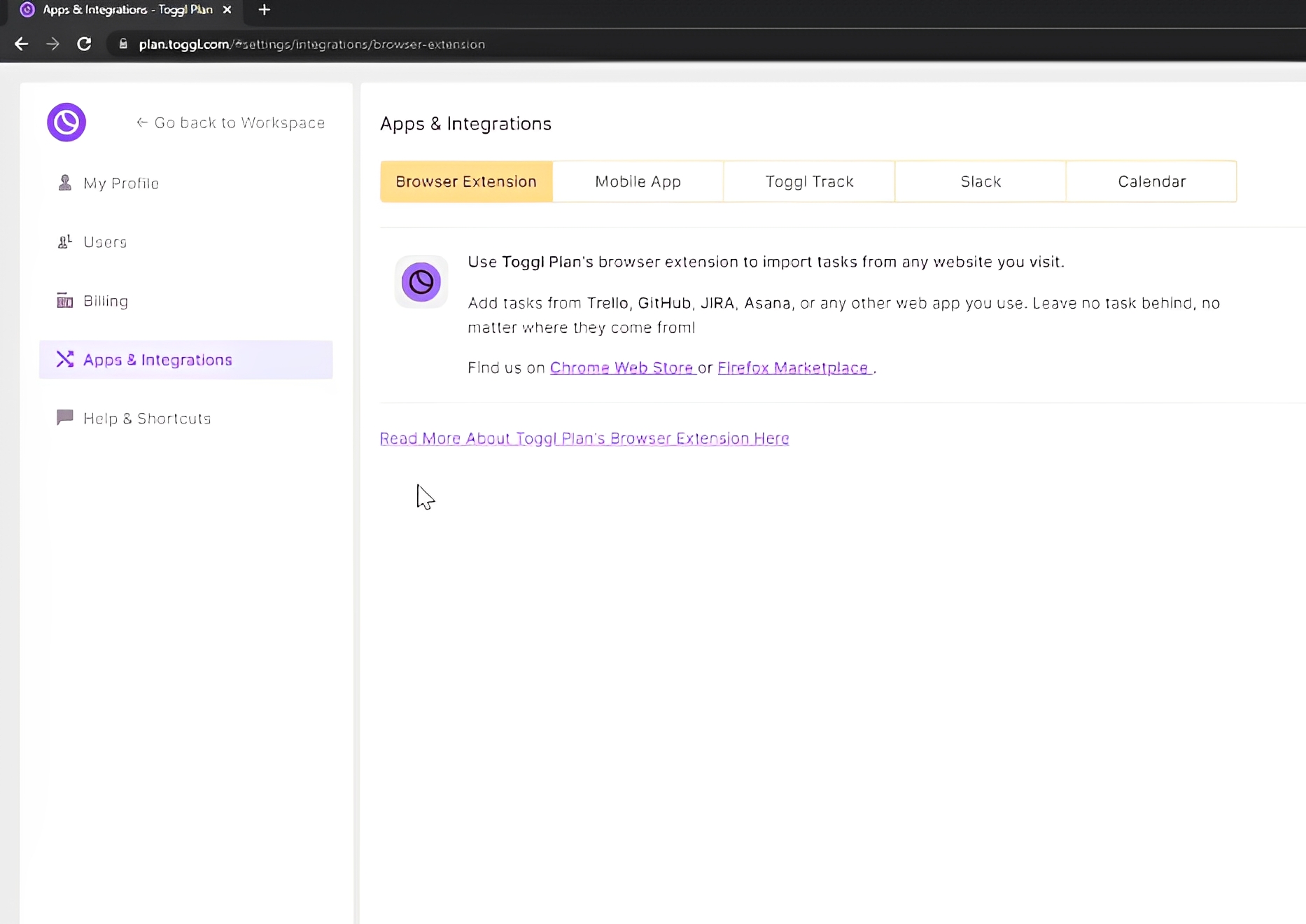Click Read More About Browser Extension link

[584, 438]
